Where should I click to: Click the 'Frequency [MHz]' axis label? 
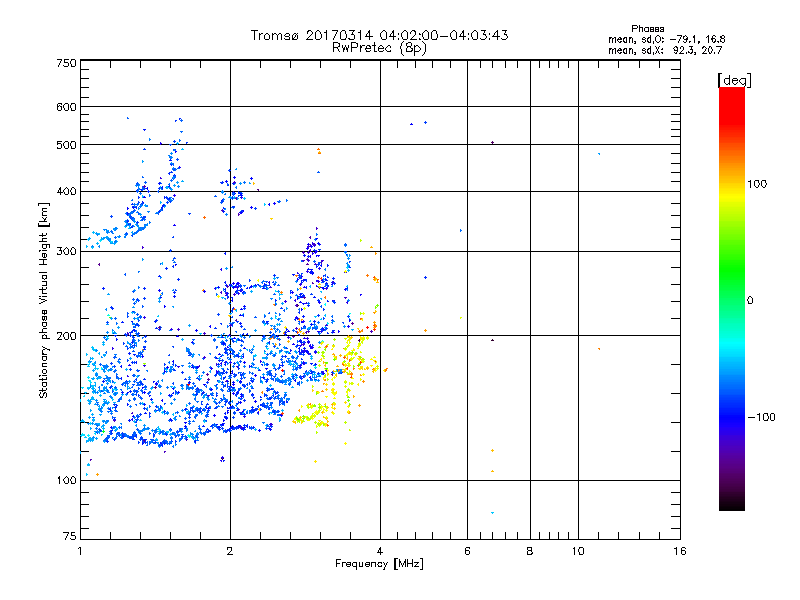[379, 564]
